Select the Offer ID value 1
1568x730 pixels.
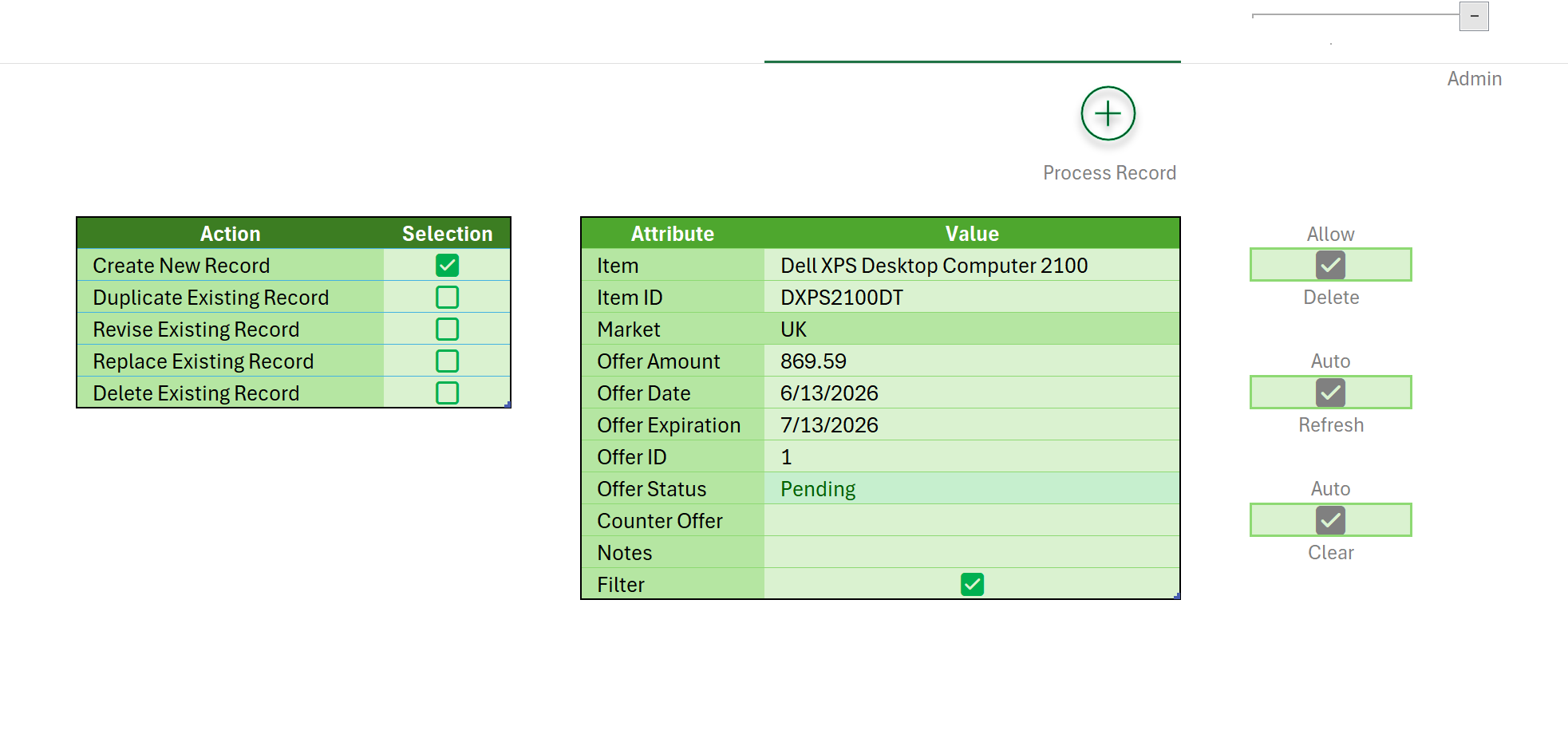(x=786, y=457)
